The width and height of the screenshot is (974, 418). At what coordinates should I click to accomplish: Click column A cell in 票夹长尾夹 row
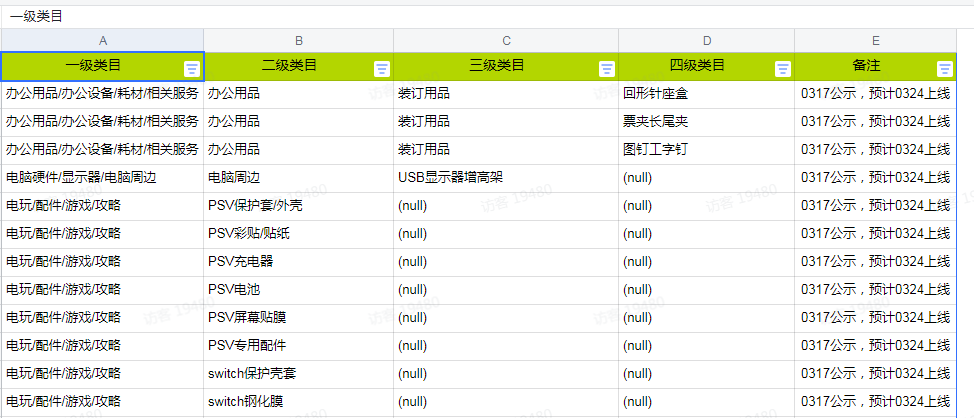pos(102,122)
